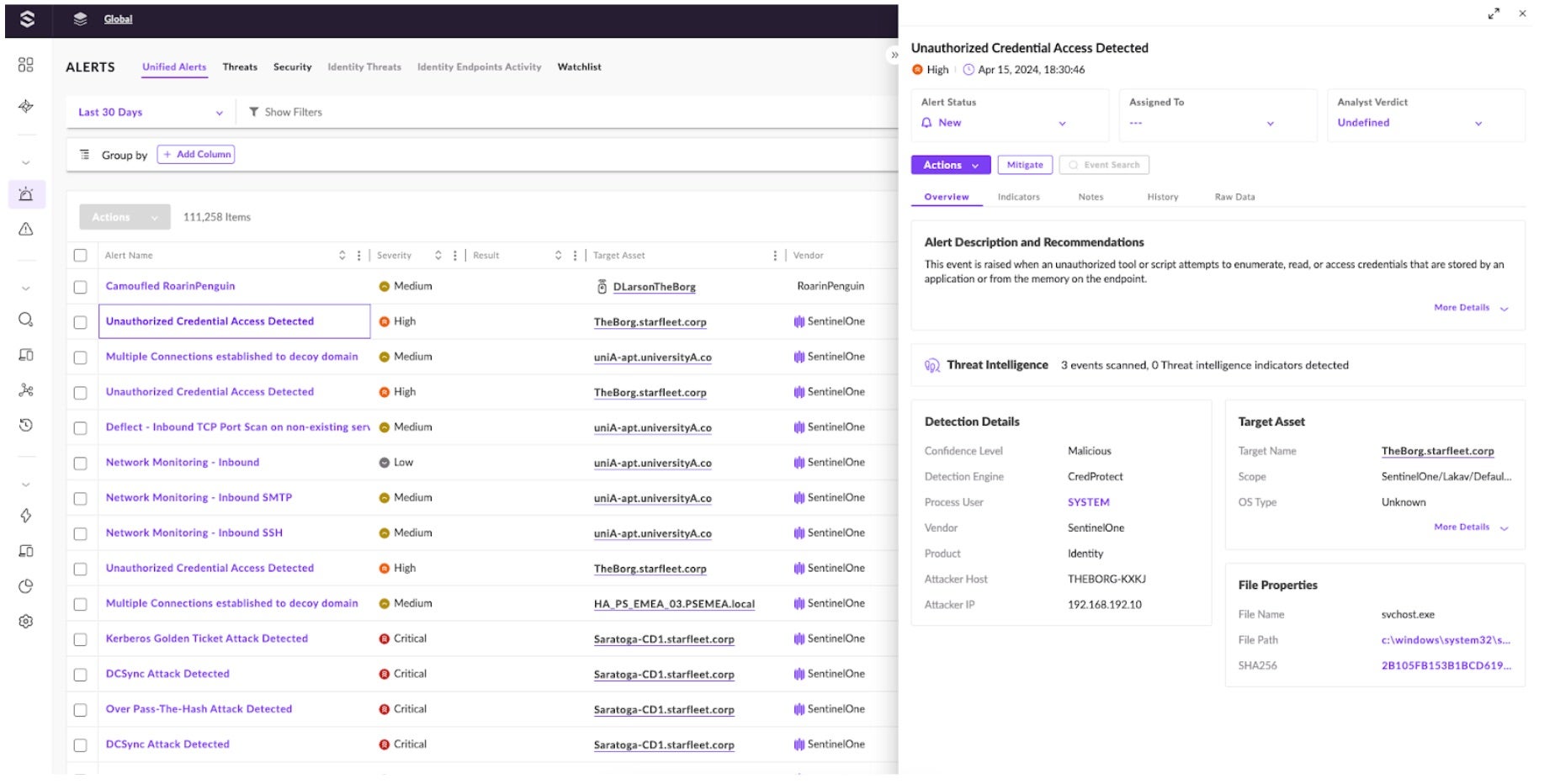
Task: Expand the alert detail panel to fullscreen
Action: 1493,13
